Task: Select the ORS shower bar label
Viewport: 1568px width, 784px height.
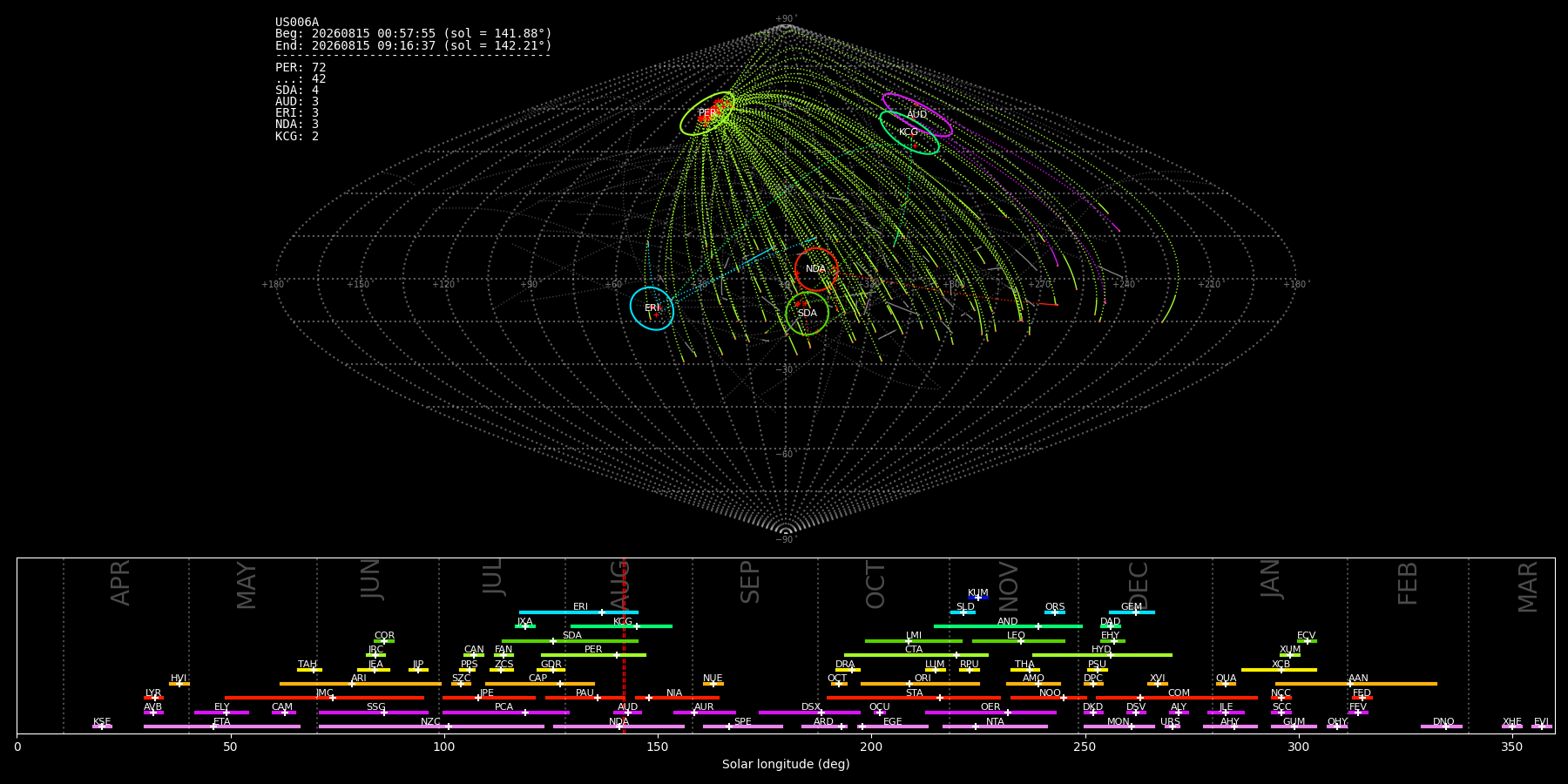Action: click(1055, 607)
